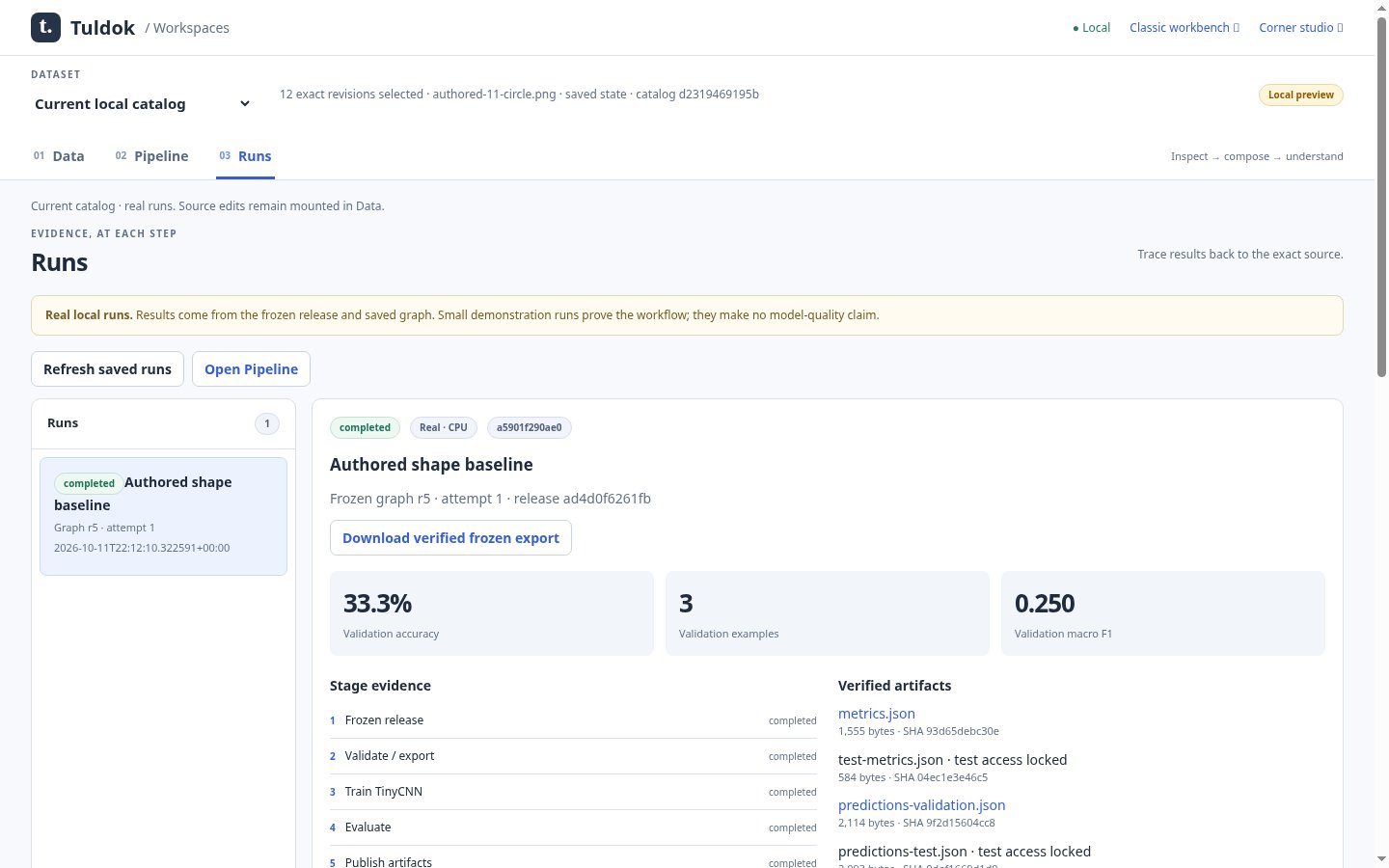Click Refresh saved runs button
Screen dimensions: 1389x868
click(107, 369)
